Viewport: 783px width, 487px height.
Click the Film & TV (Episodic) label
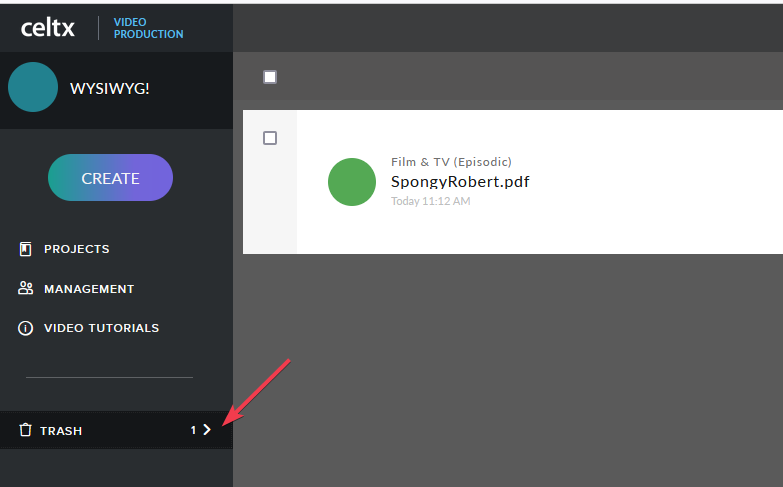pos(451,162)
